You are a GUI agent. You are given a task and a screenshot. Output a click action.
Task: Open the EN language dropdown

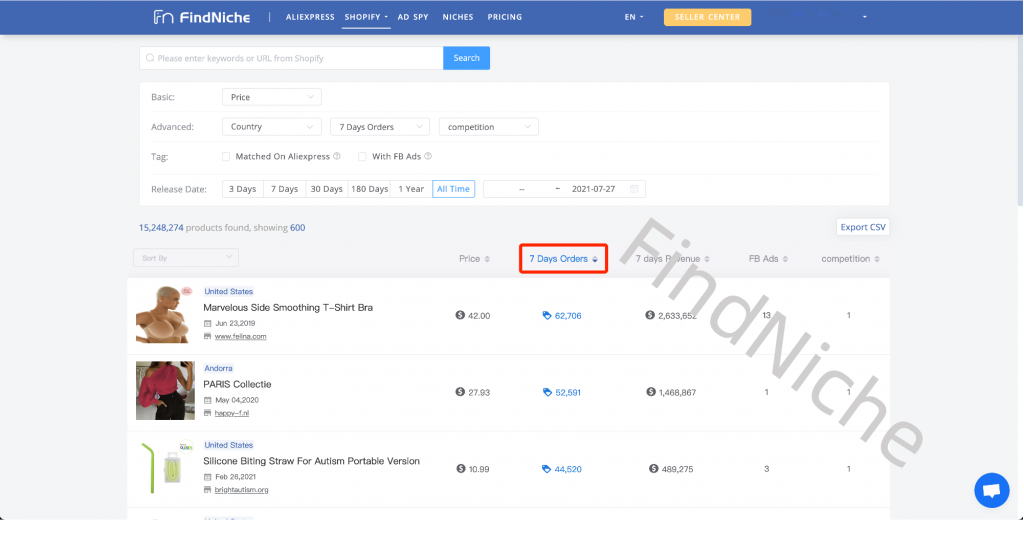tap(633, 17)
